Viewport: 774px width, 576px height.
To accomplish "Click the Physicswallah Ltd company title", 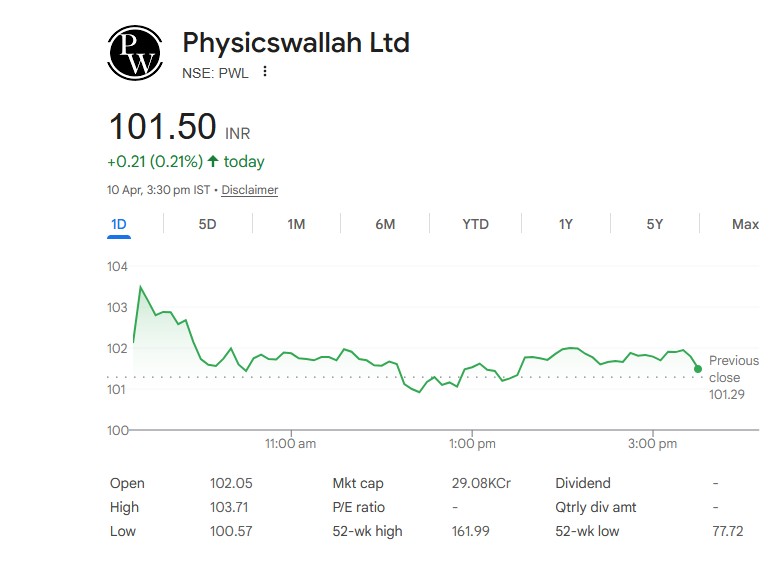I will coord(296,43).
